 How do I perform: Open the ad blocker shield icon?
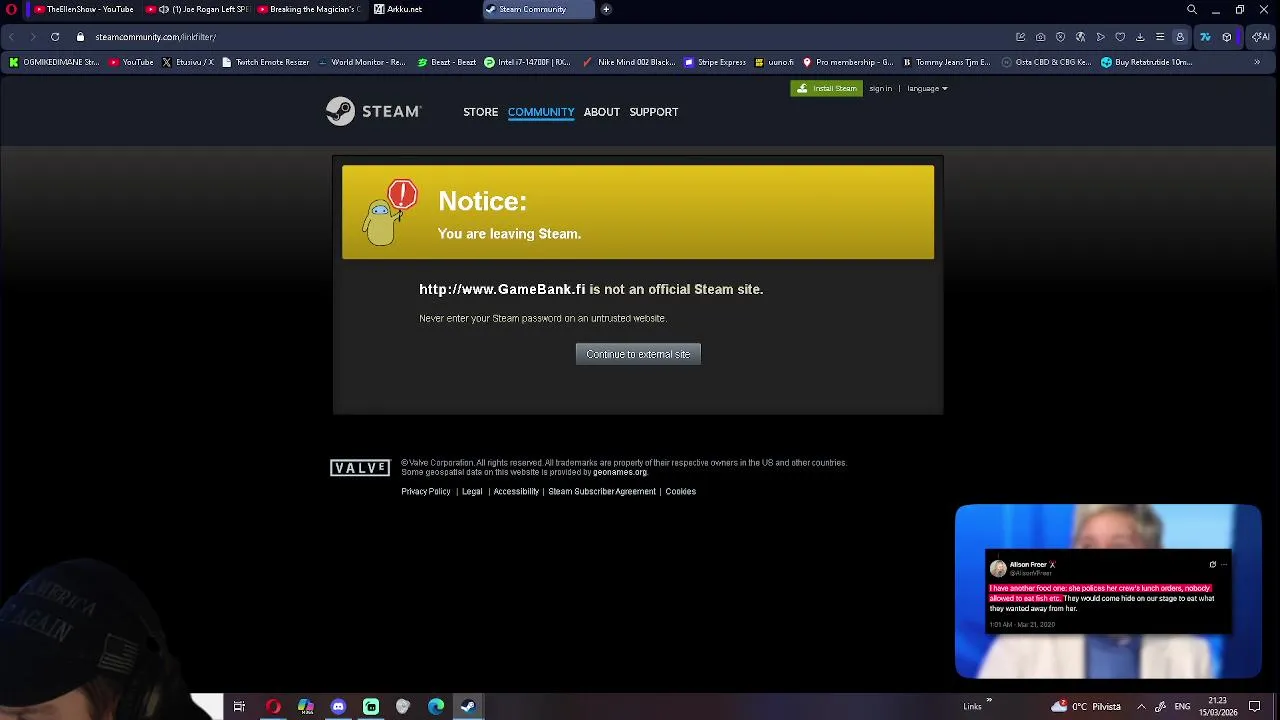point(1060,37)
